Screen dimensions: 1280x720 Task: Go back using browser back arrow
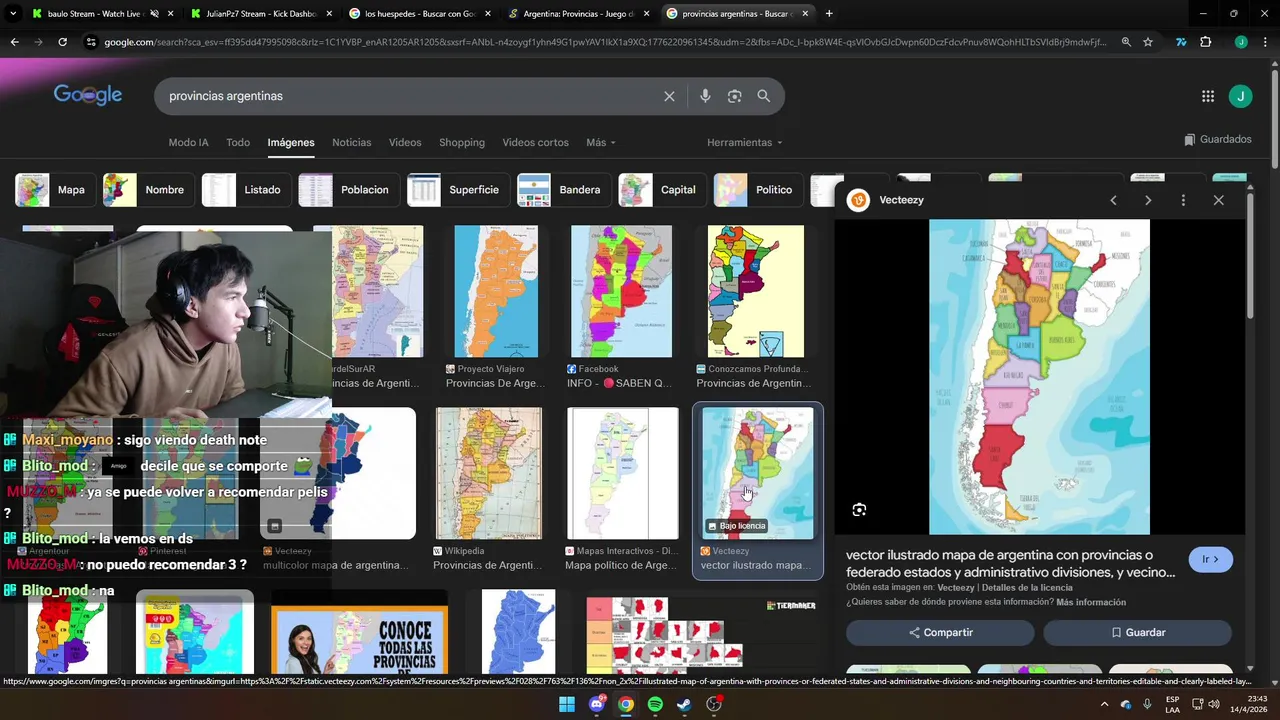14,42
